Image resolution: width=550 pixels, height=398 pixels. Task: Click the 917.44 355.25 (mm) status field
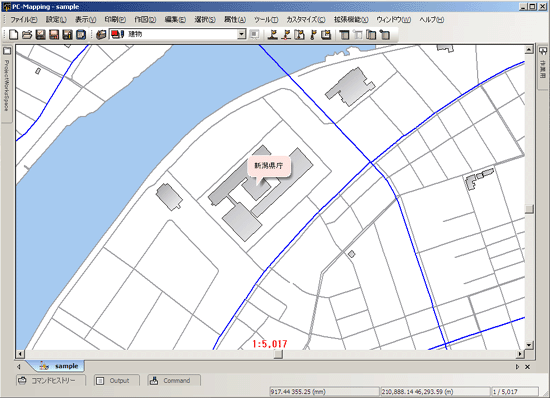coord(324,391)
